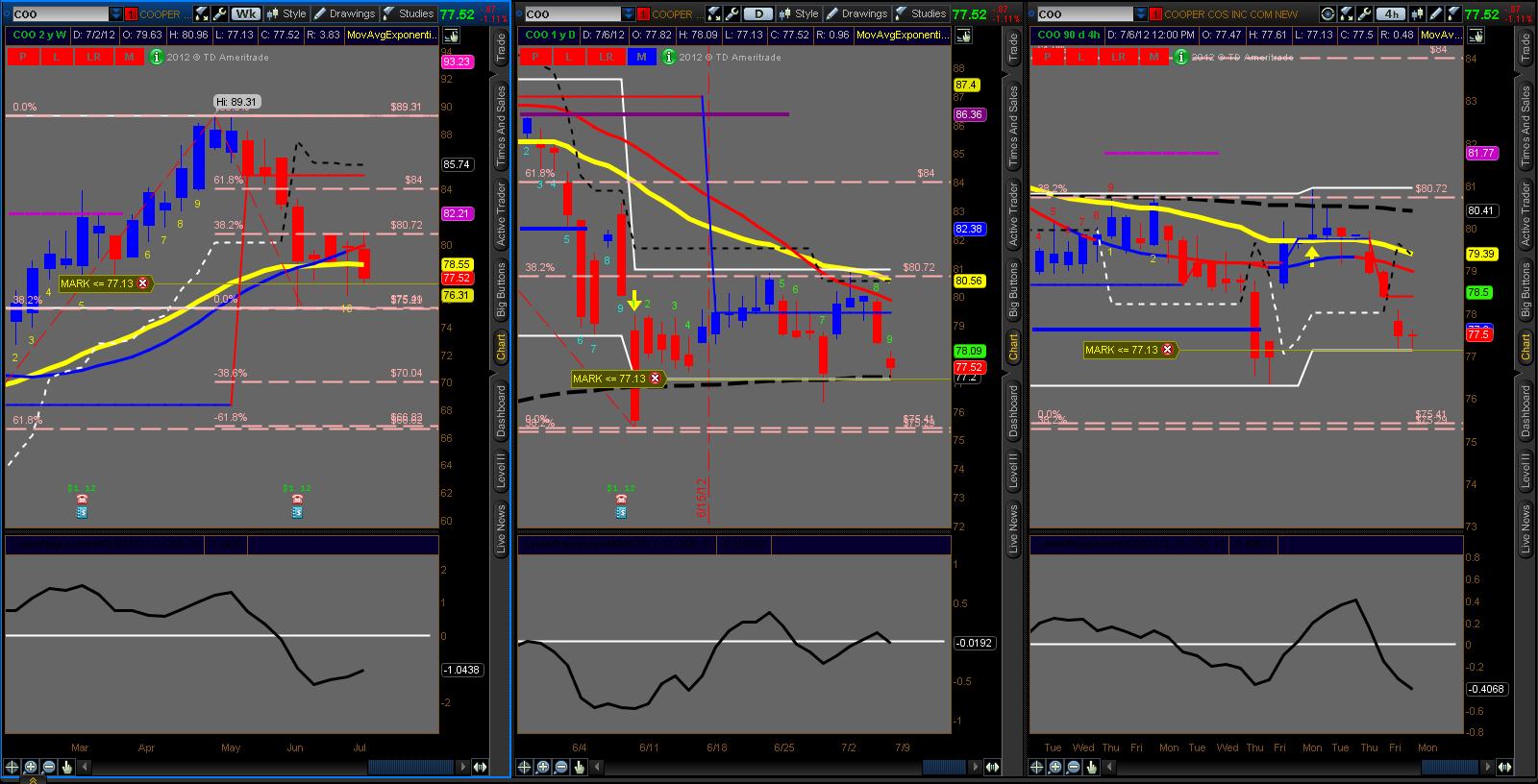
Task: Click the green info icon on daily chart
Action: tap(669, 57)
